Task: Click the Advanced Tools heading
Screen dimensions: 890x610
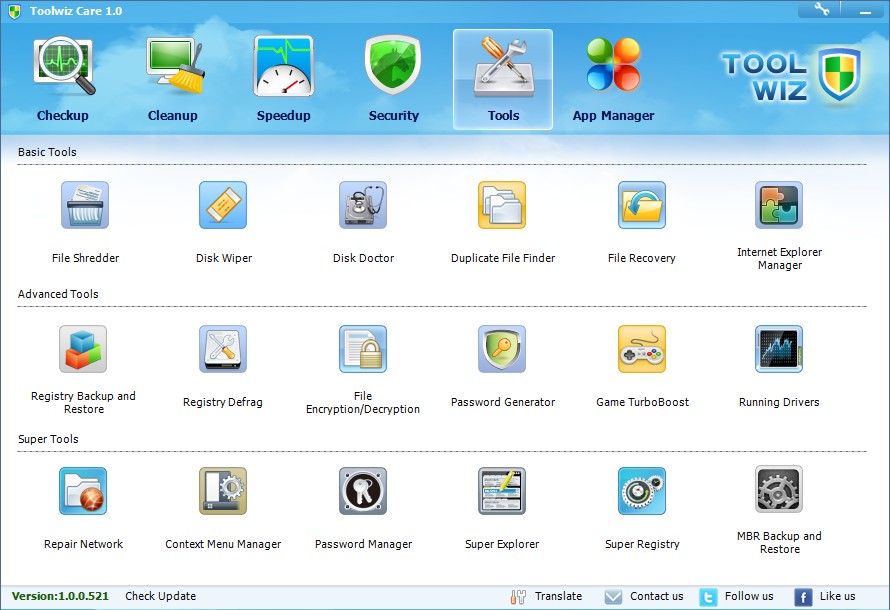Action: point(58,294)
